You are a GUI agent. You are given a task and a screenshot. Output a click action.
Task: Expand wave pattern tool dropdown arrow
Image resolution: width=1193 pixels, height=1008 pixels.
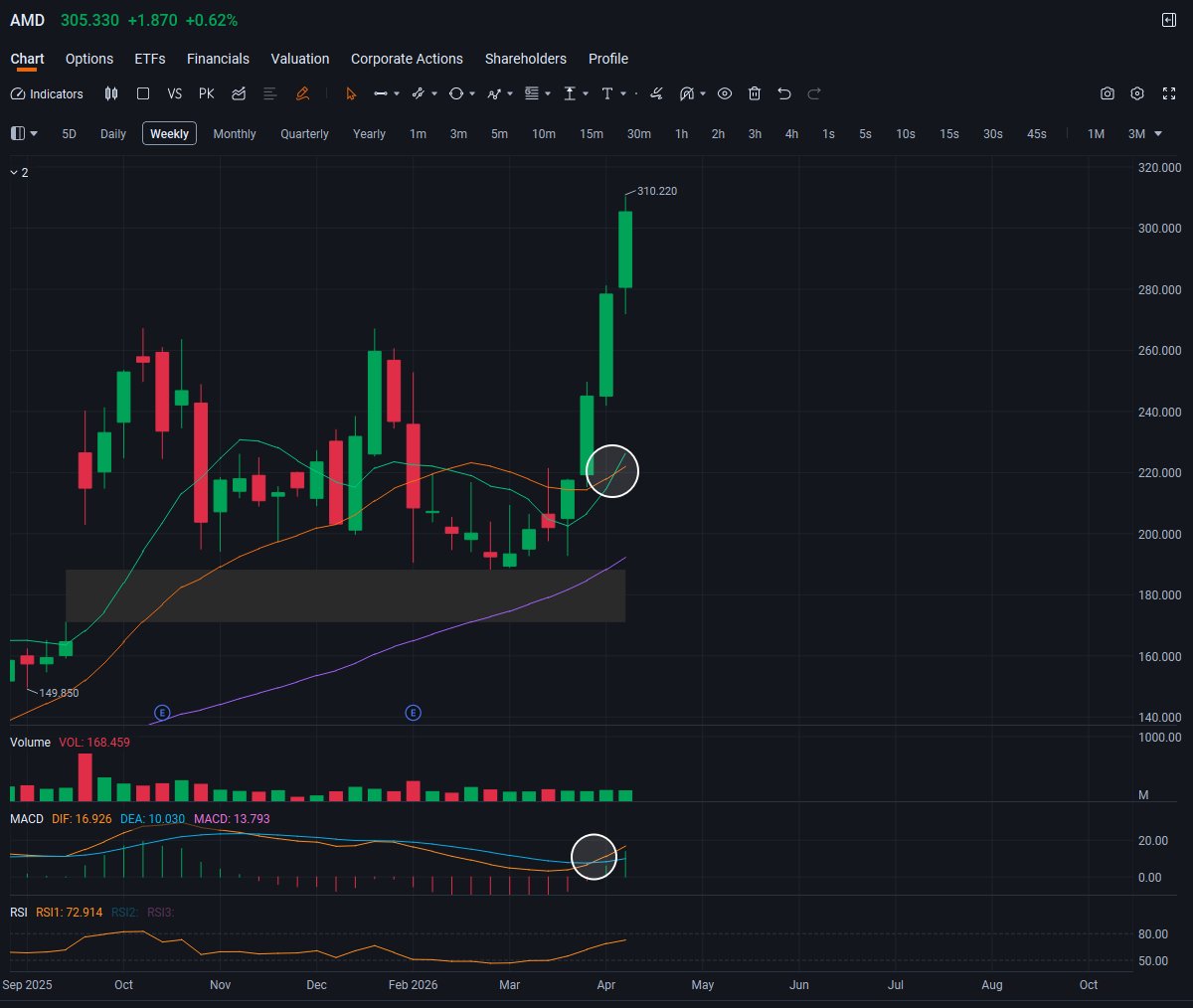[510, 94]
